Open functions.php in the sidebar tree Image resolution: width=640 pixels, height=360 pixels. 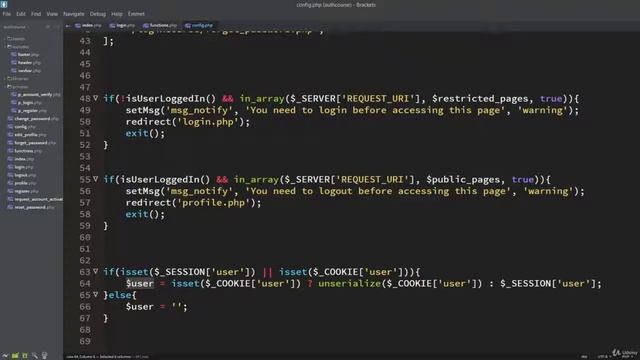28,151
